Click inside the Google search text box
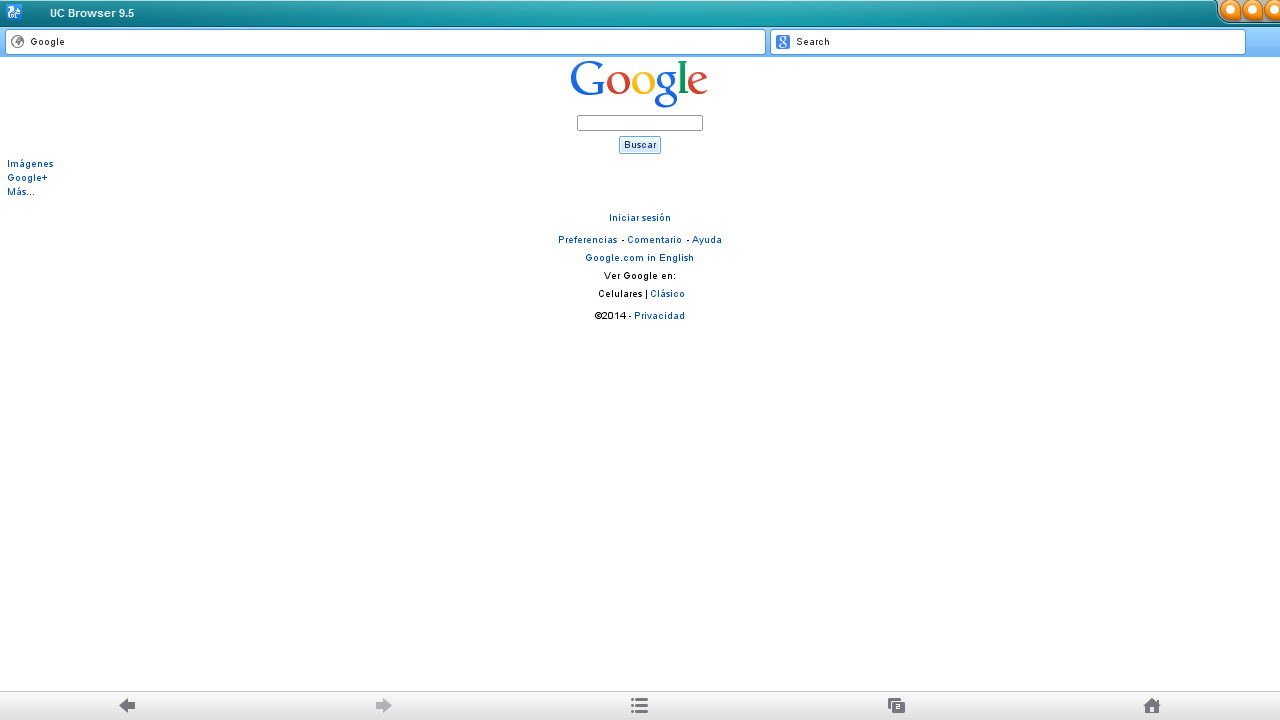This screenshot has height=720, width=1280. point(639,122)
